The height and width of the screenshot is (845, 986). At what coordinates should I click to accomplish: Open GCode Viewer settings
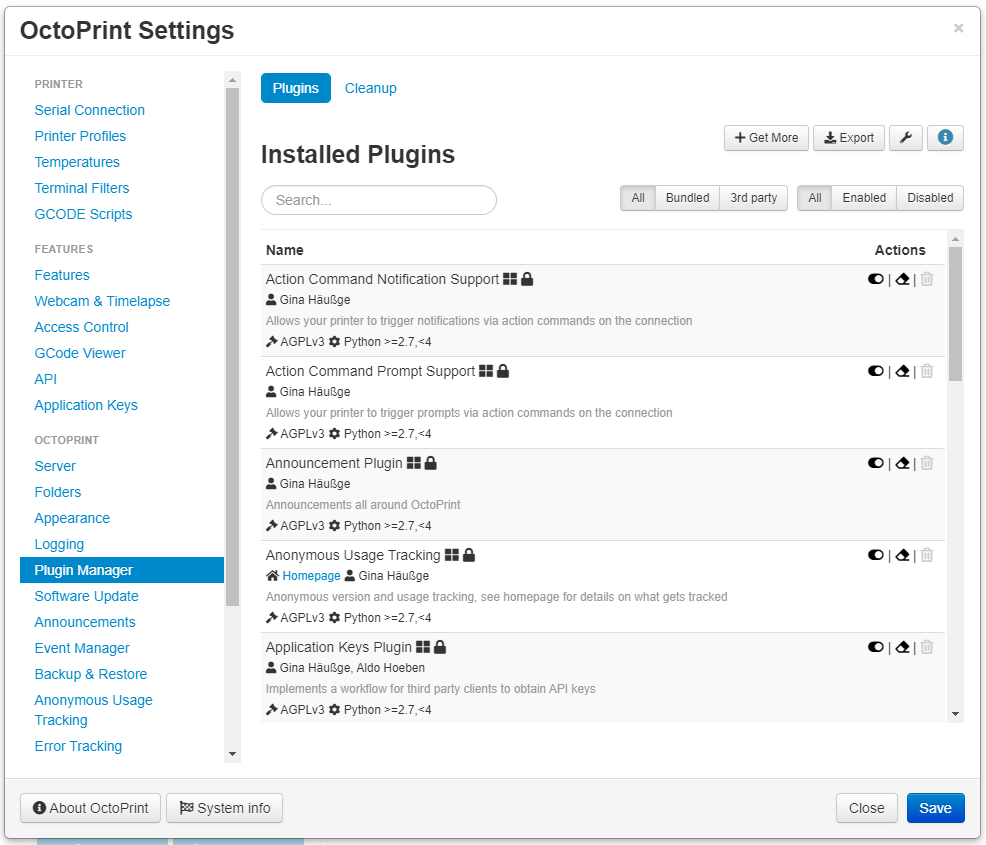pyautogui.click(x=80, y=353)
